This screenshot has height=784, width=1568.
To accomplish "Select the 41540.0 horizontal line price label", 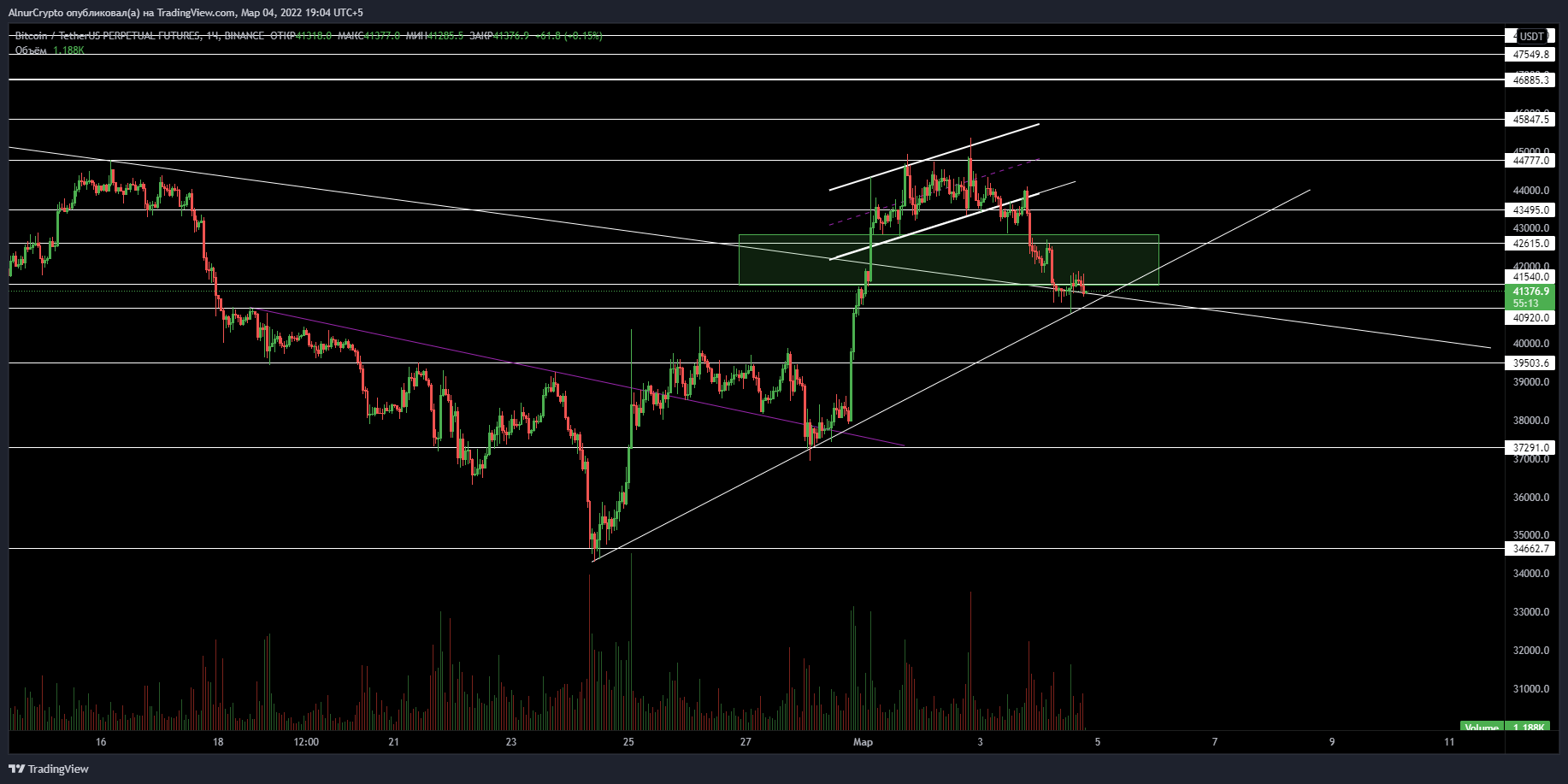I will (x=1530, y=277).
